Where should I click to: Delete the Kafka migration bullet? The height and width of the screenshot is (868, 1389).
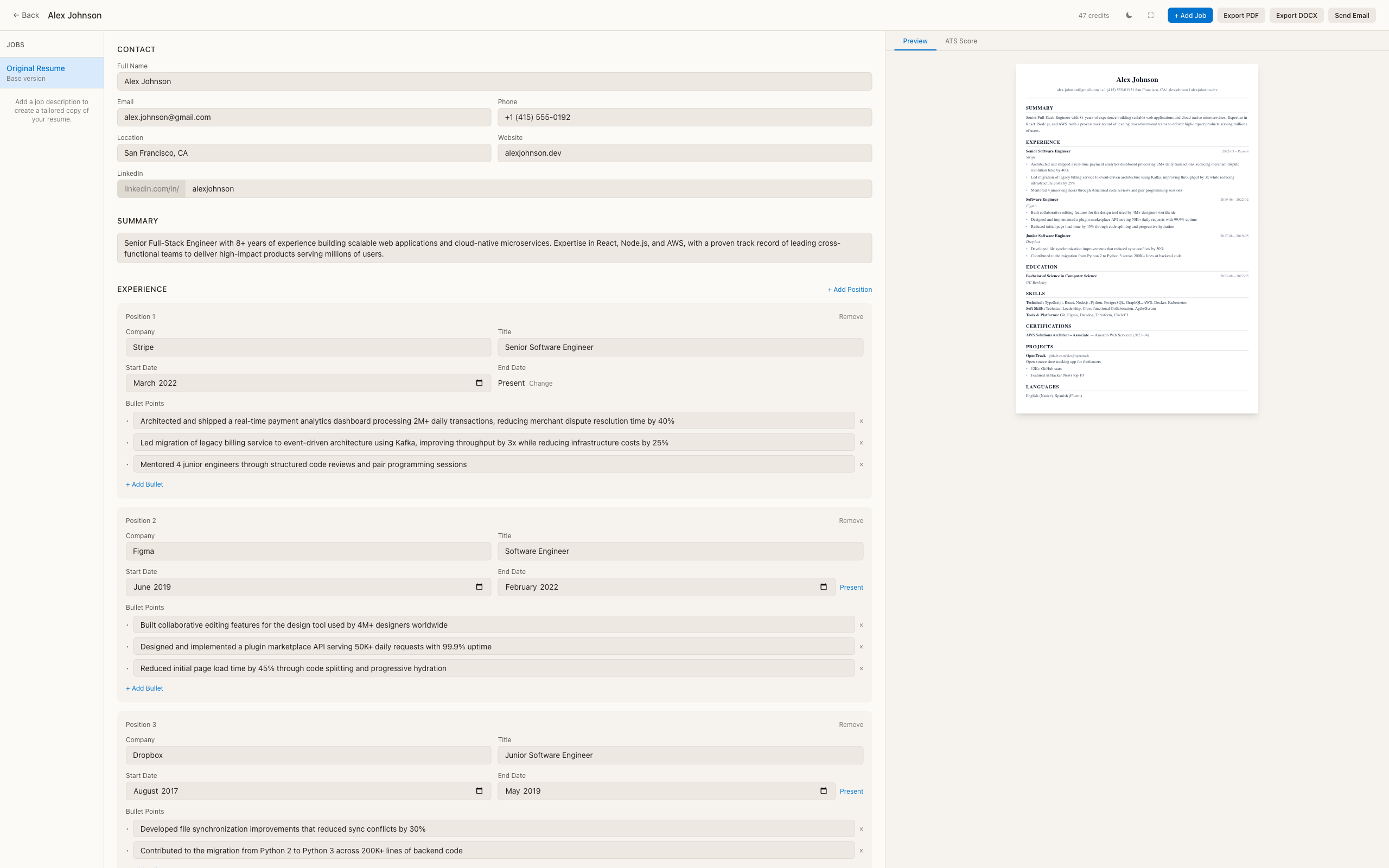pyautogui.click(x=861, y=443)
